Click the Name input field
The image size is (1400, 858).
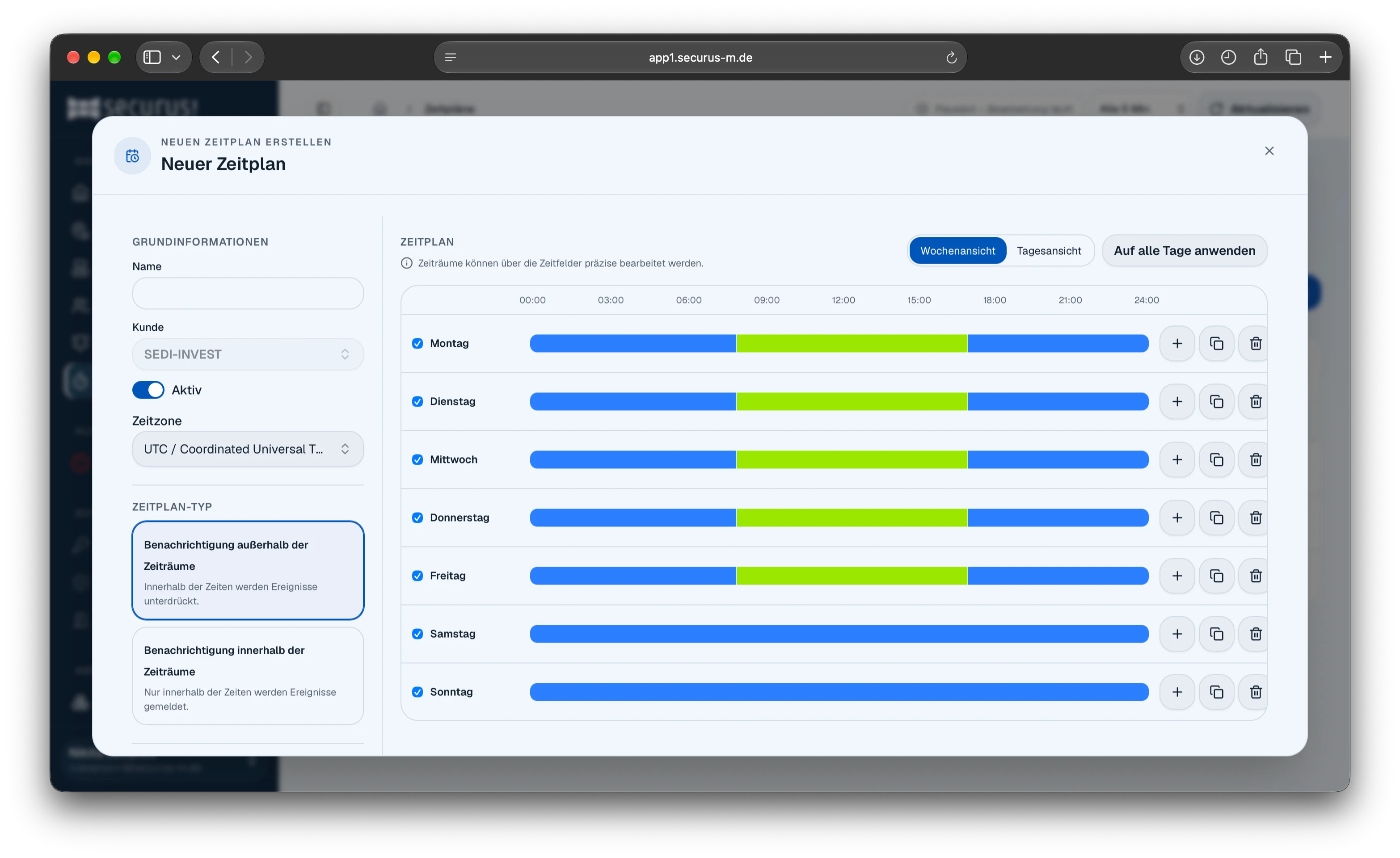(x=248, y=293)
